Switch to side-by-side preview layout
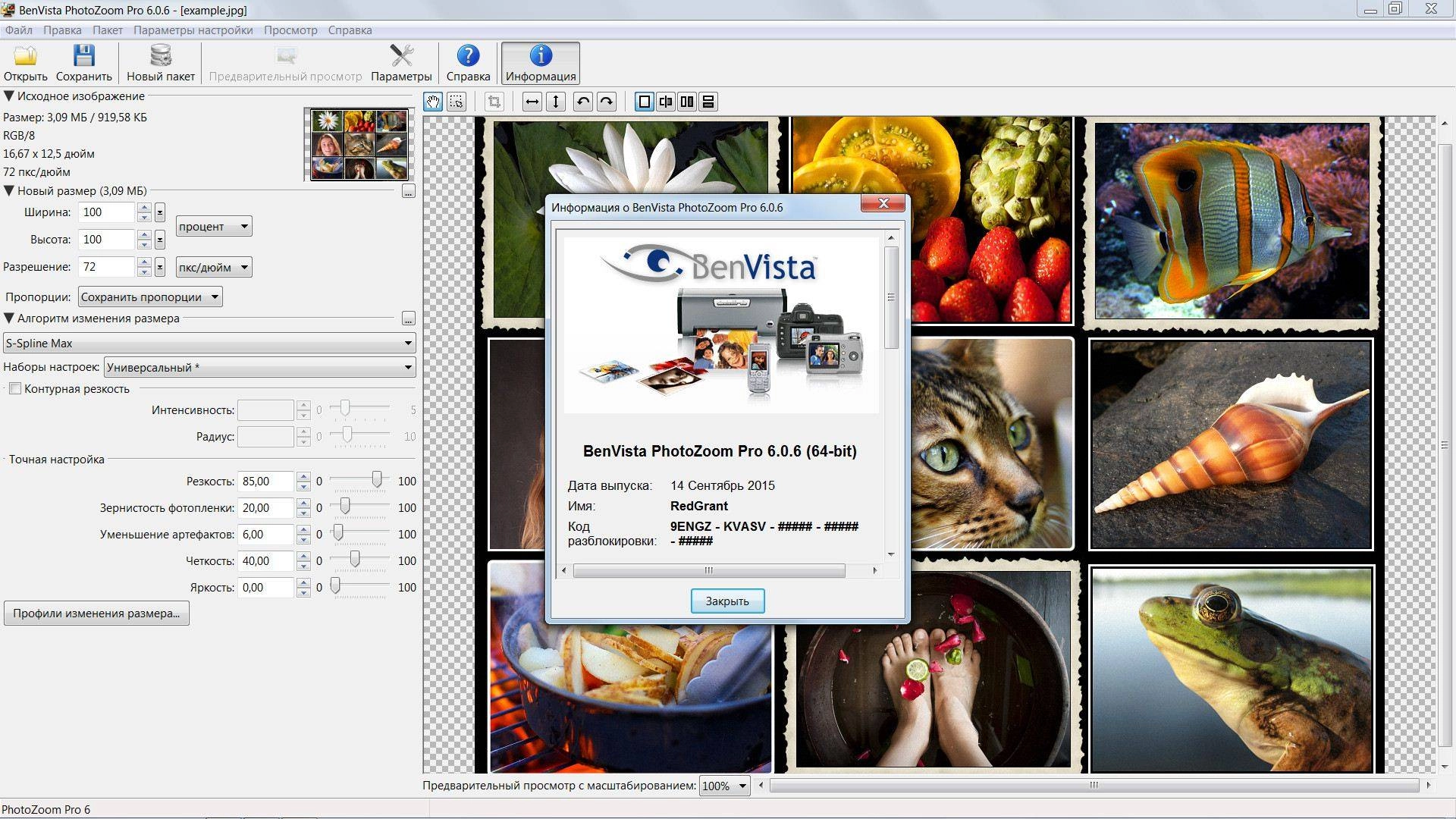This screenshot has width=1456, height=819. [686, 102]
